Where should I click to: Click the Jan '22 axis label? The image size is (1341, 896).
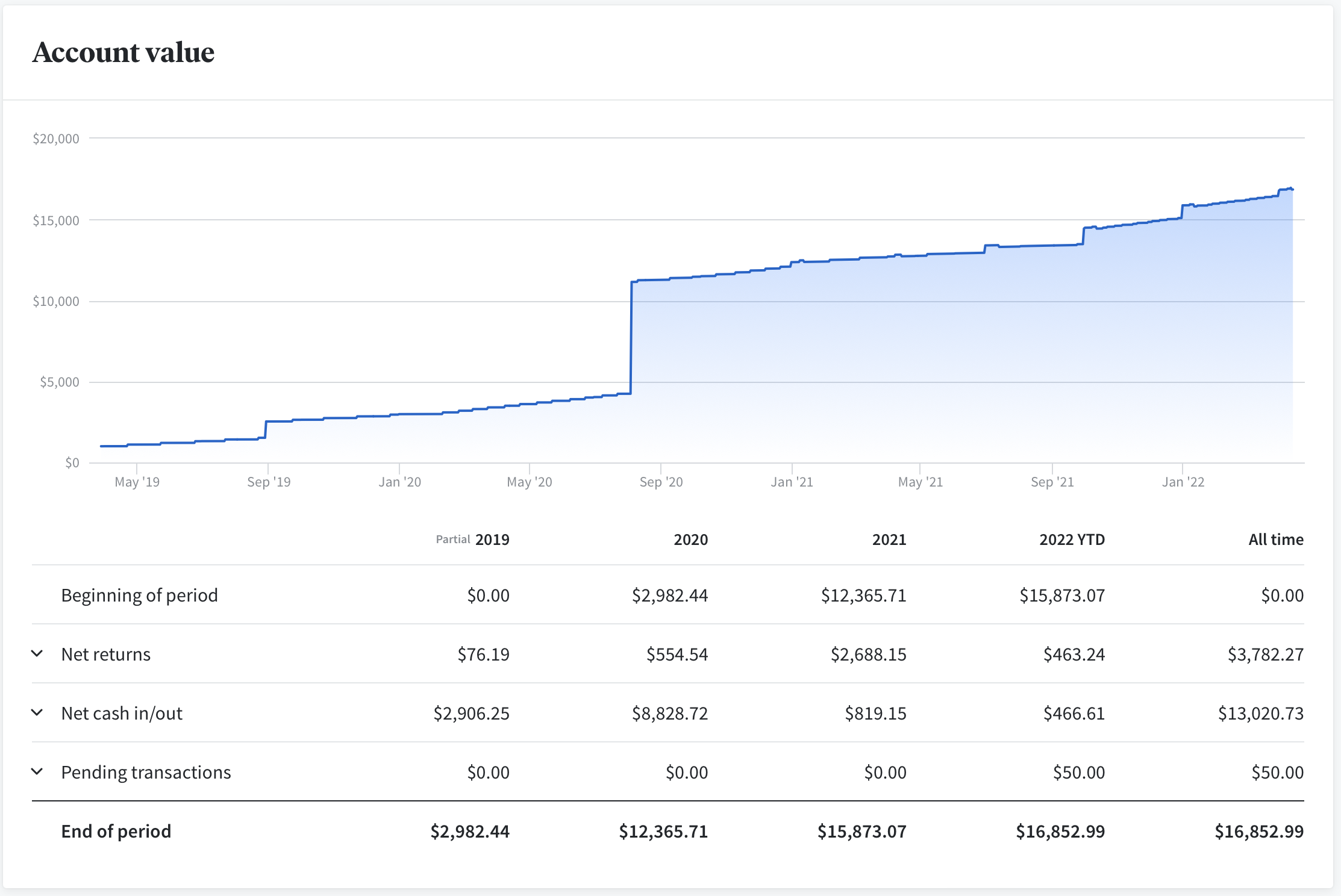tap(1183, 482)
